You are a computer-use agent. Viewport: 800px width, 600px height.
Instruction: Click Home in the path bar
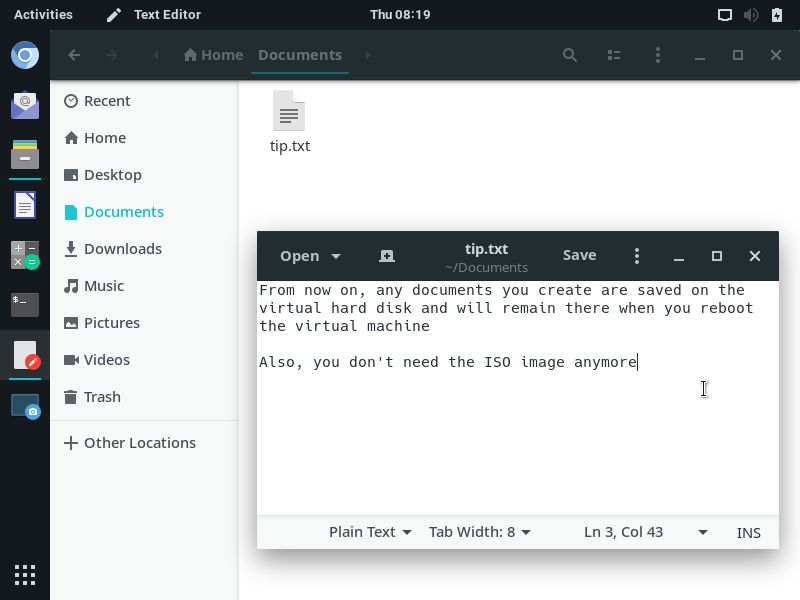[213, 55]
